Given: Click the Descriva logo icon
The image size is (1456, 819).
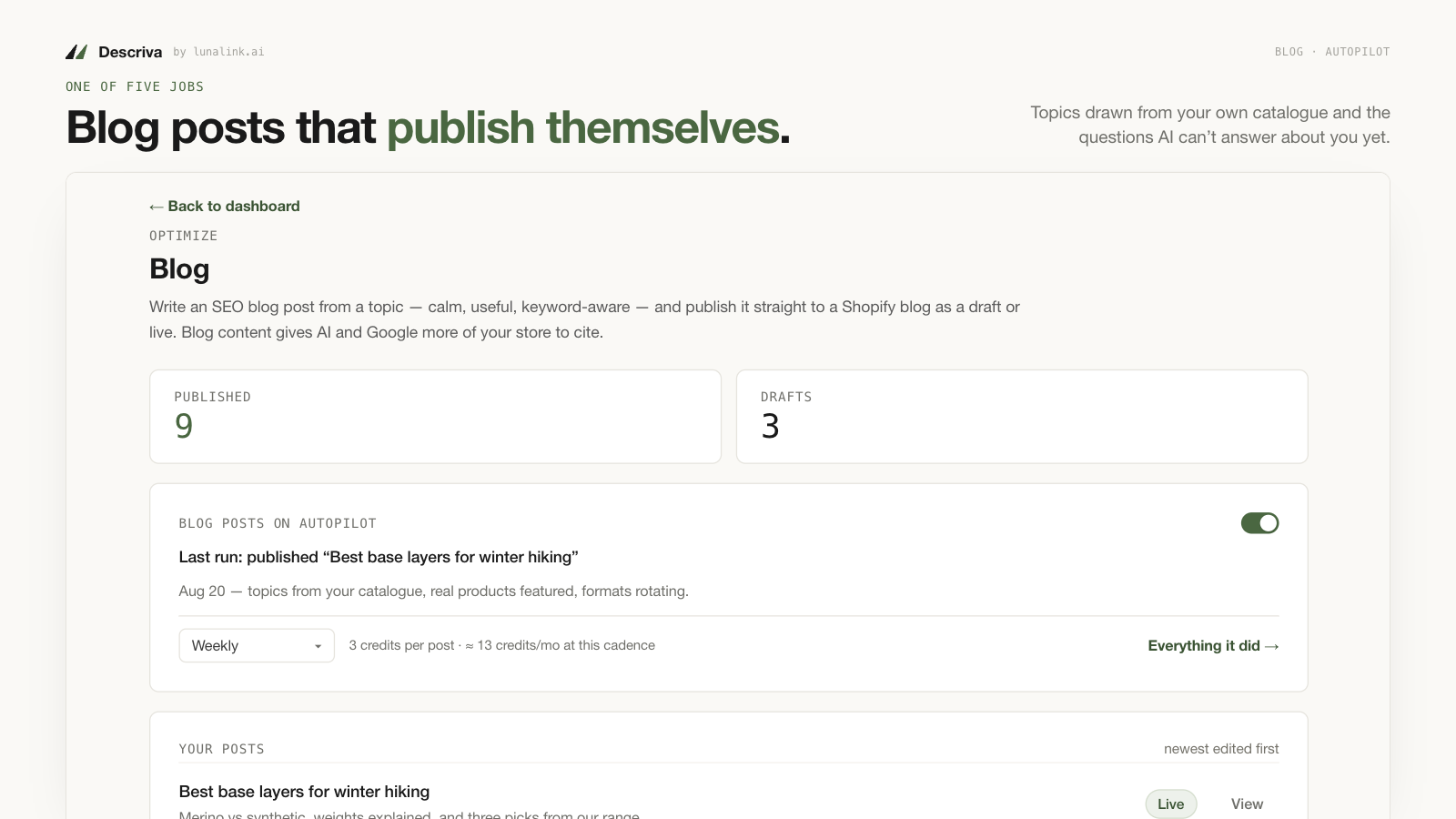Looking at the screenshot, I should click(x=76, y=52).
